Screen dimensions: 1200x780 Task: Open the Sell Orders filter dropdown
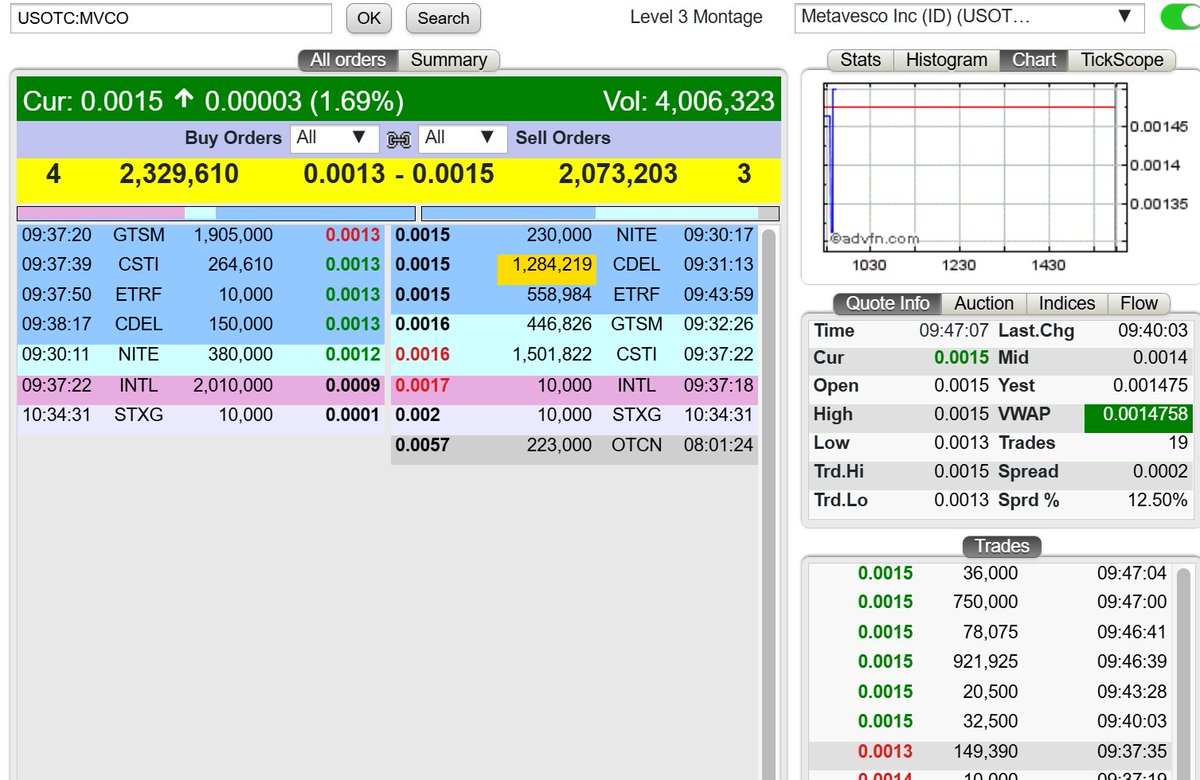462,139
